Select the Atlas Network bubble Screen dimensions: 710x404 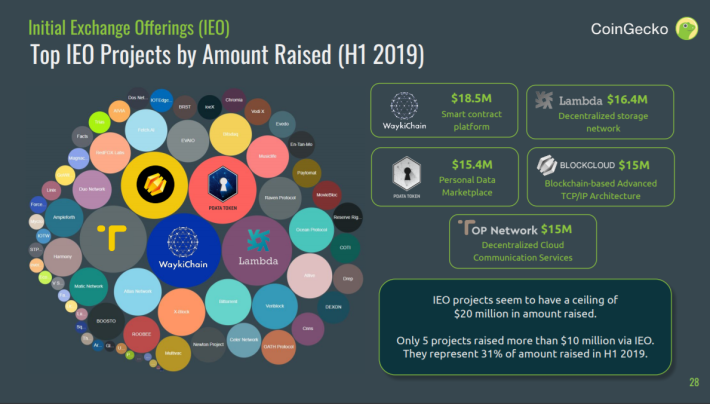(138, 292)
